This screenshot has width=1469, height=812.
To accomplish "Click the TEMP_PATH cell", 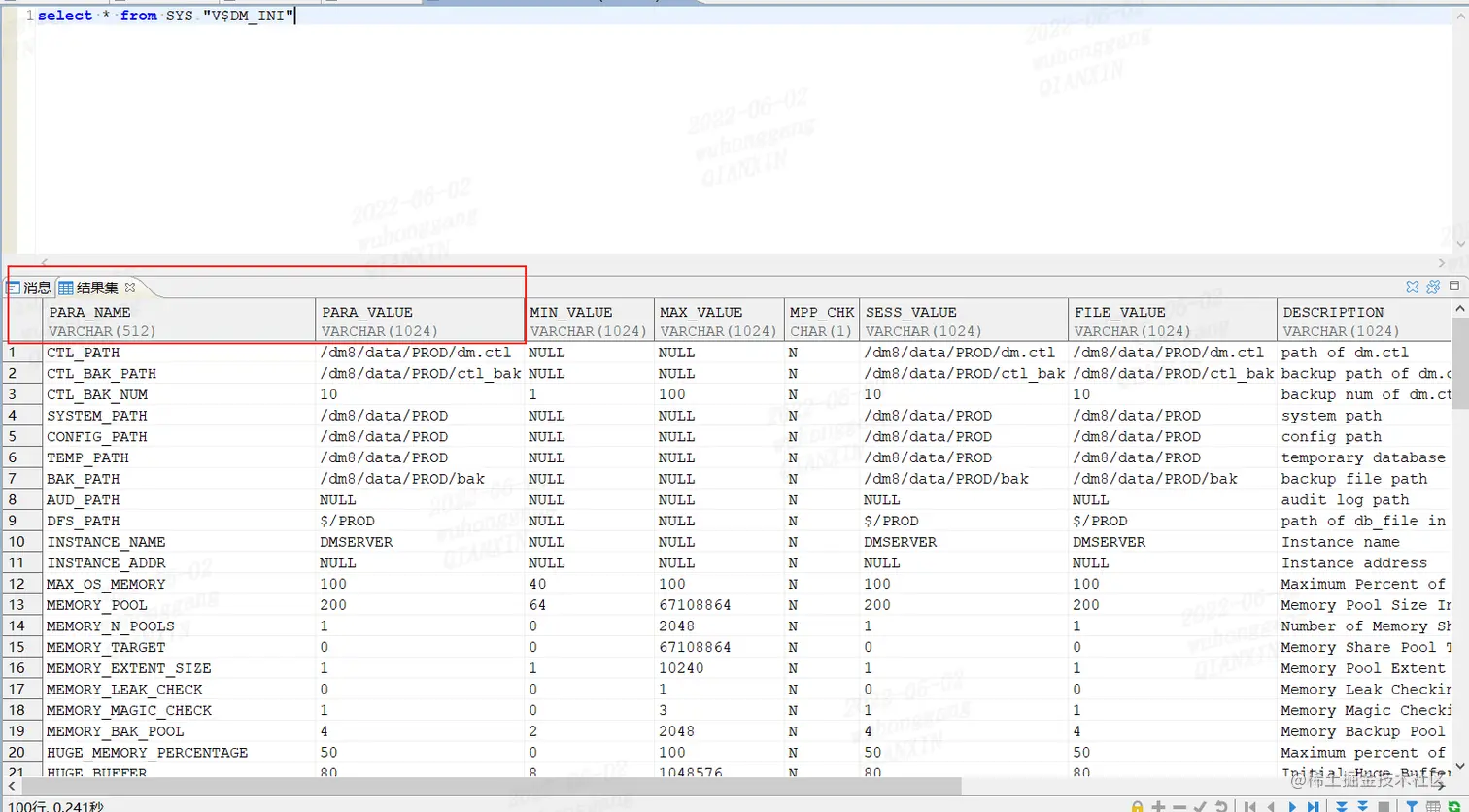I will pos(180,457).
